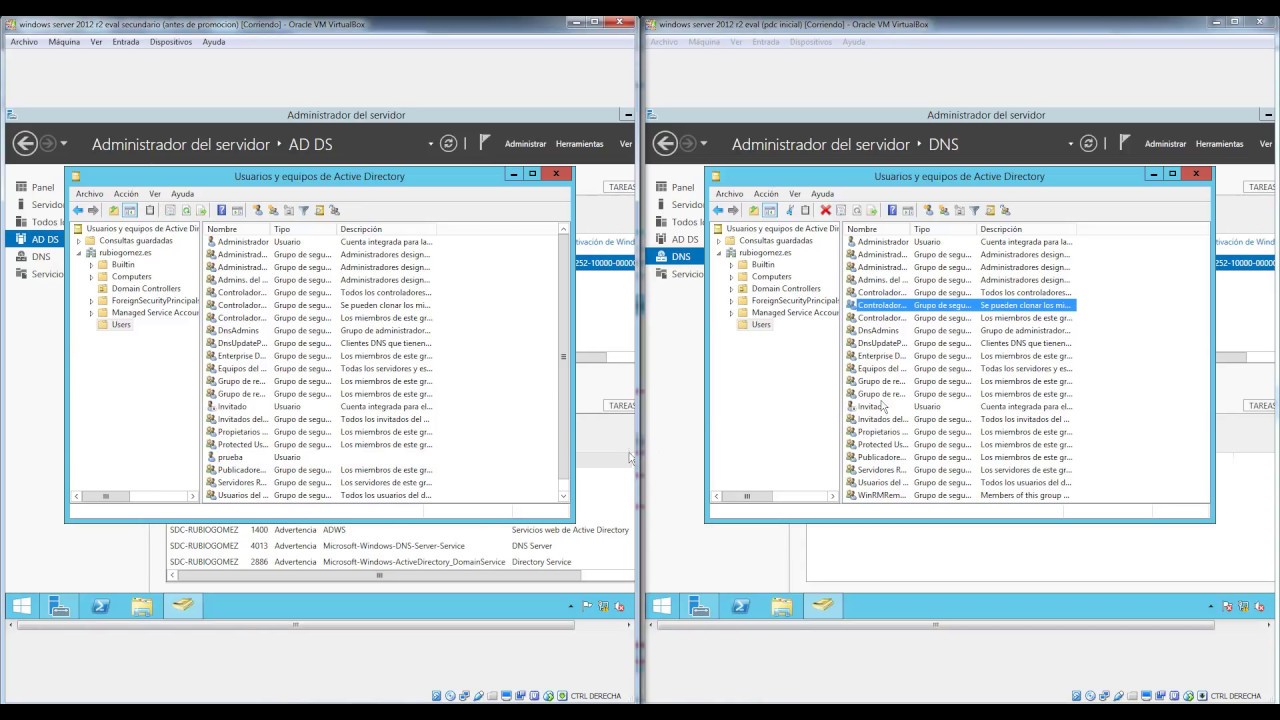Click Export list icon in secundario VM toolbar
The height and width of the screenshot is (720, 1280).
coord(201,210)
